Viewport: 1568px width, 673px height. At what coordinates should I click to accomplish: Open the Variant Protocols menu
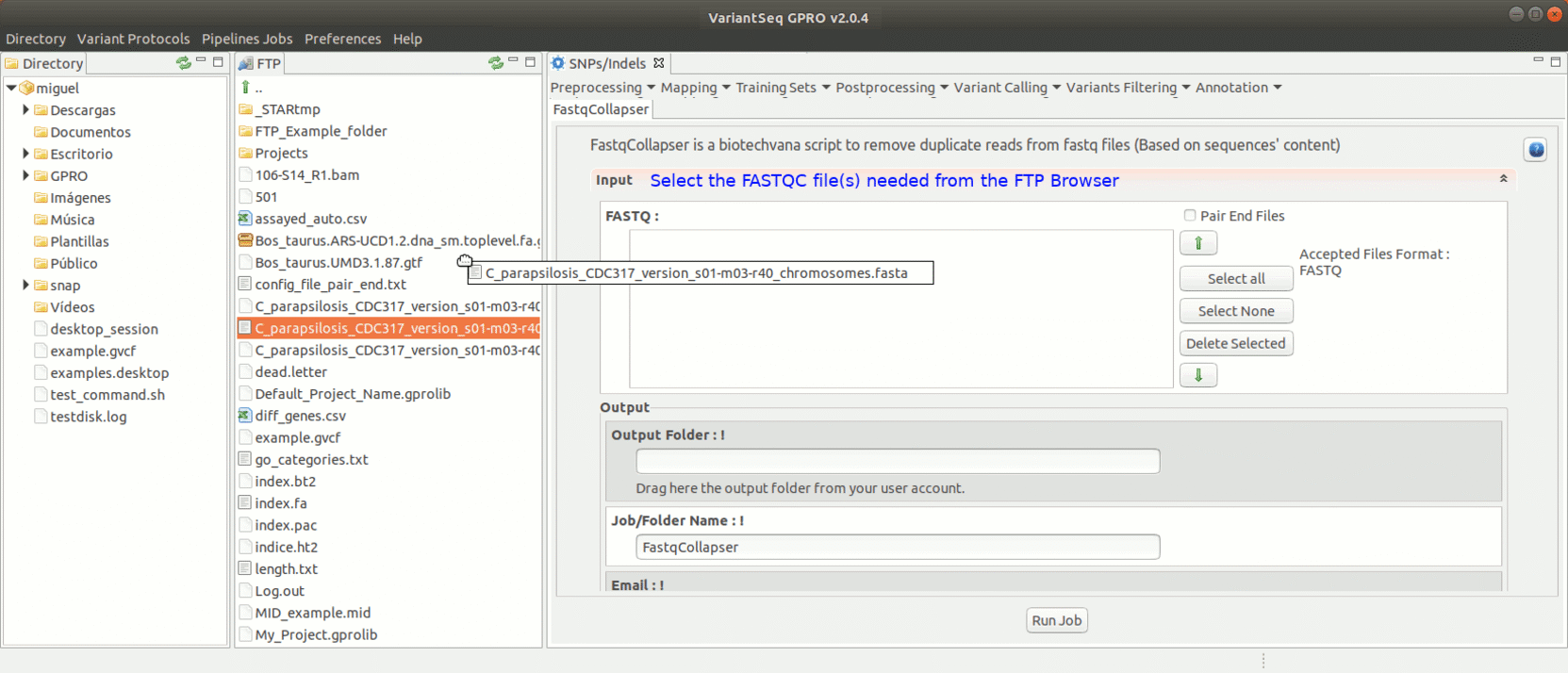(133, 39)
